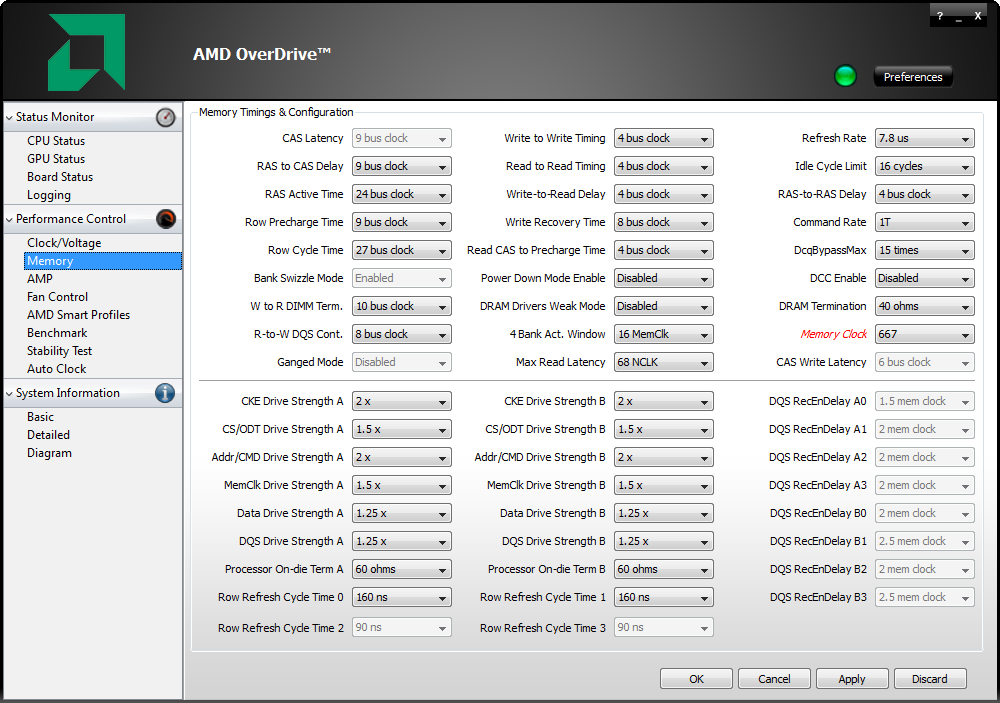Select the Memory sidebar item
The width and height of the screenshot is (1000, 703).
point(103,261)
